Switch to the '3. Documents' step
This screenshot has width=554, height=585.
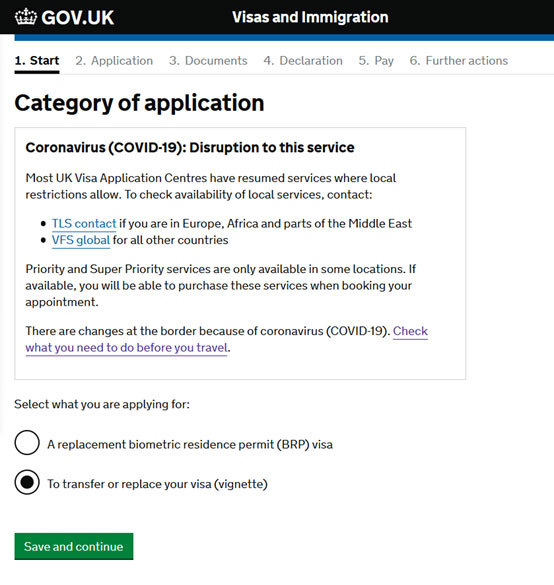208,60
